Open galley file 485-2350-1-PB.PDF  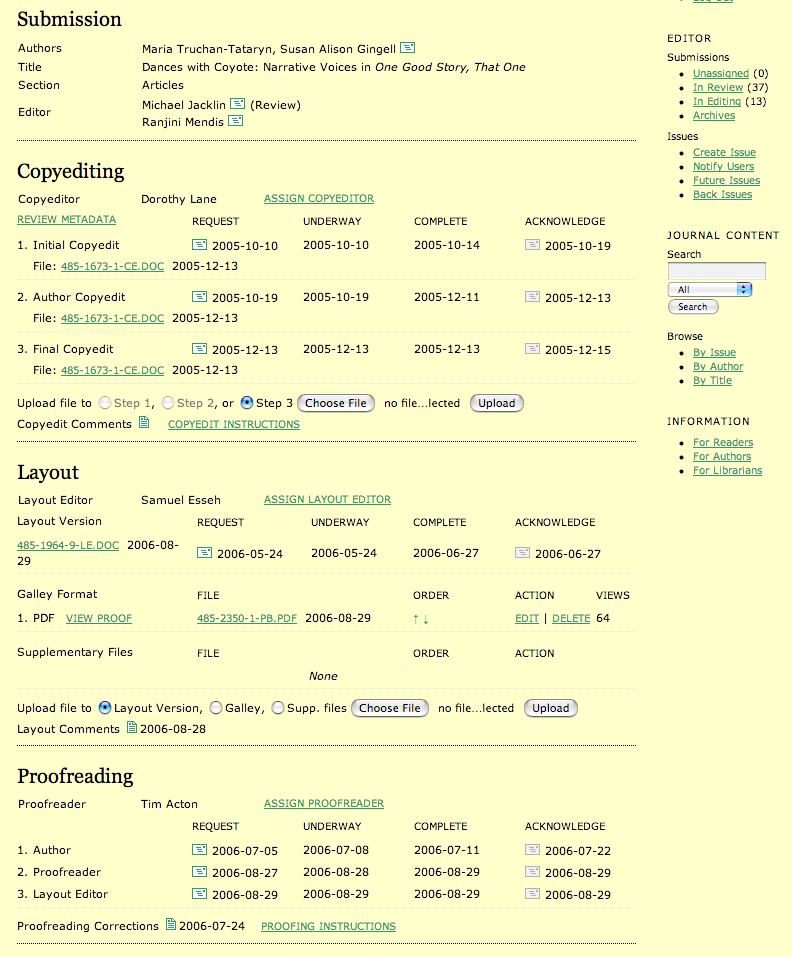(x=247, y=618)
